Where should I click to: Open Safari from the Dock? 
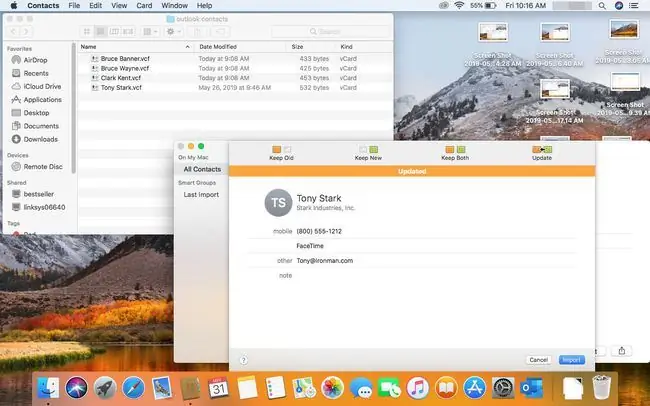133,388
